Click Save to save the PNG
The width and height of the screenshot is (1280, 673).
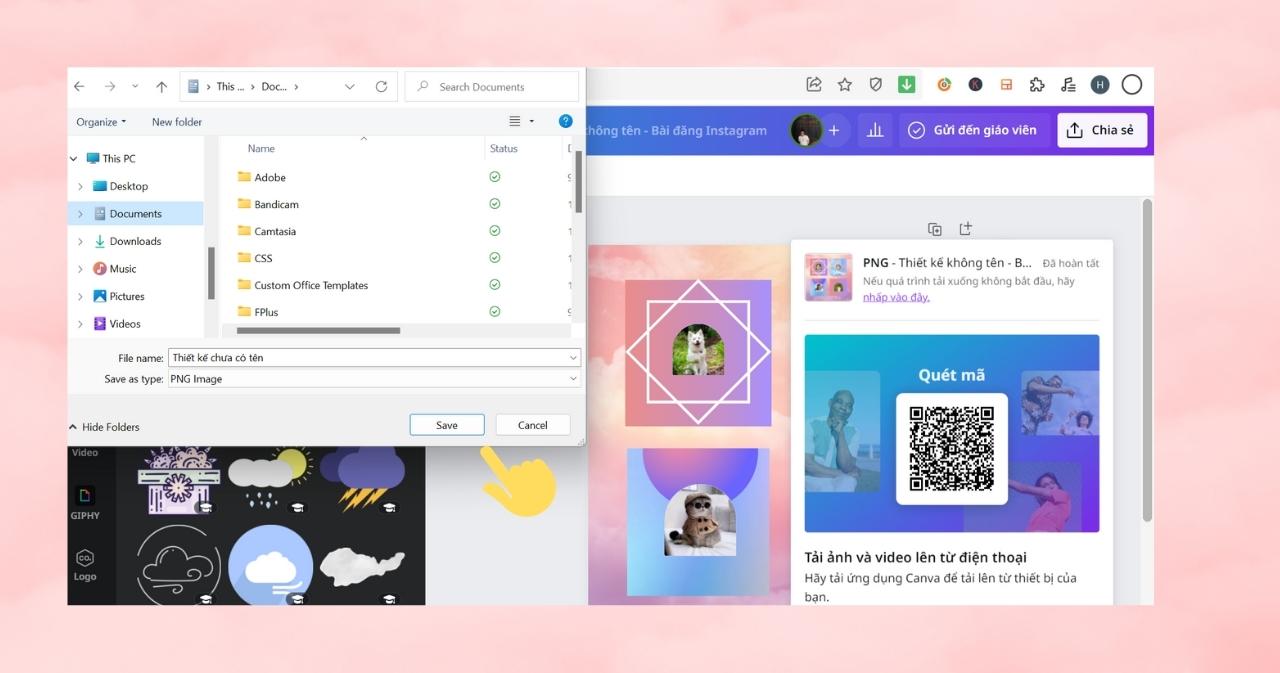tap(447, 425)
